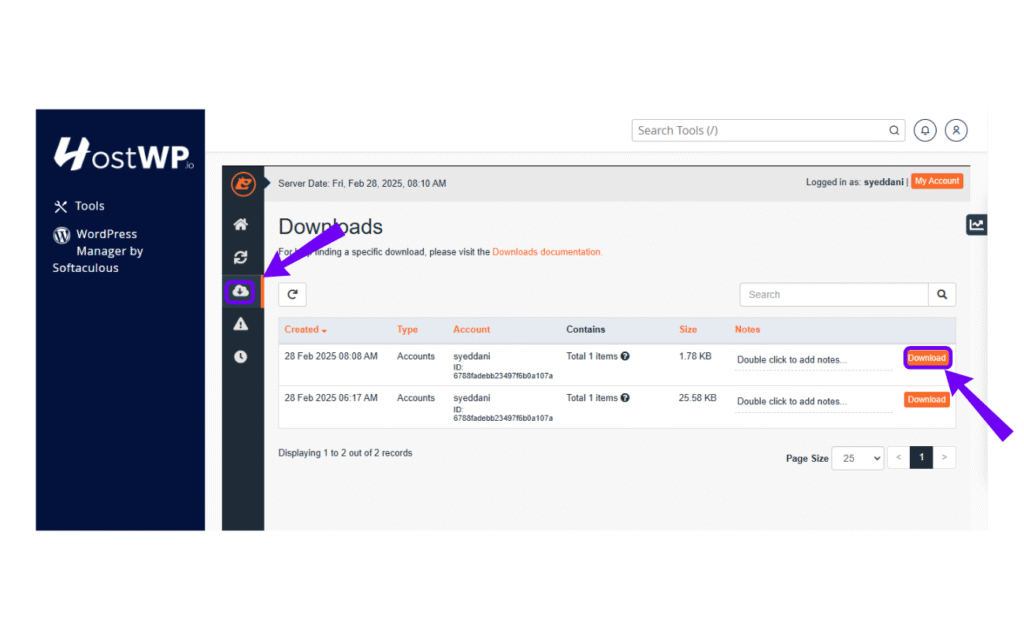Open the statistics chart icon on the right edge
Screen dimensions: 1024x640
(976, 224)
